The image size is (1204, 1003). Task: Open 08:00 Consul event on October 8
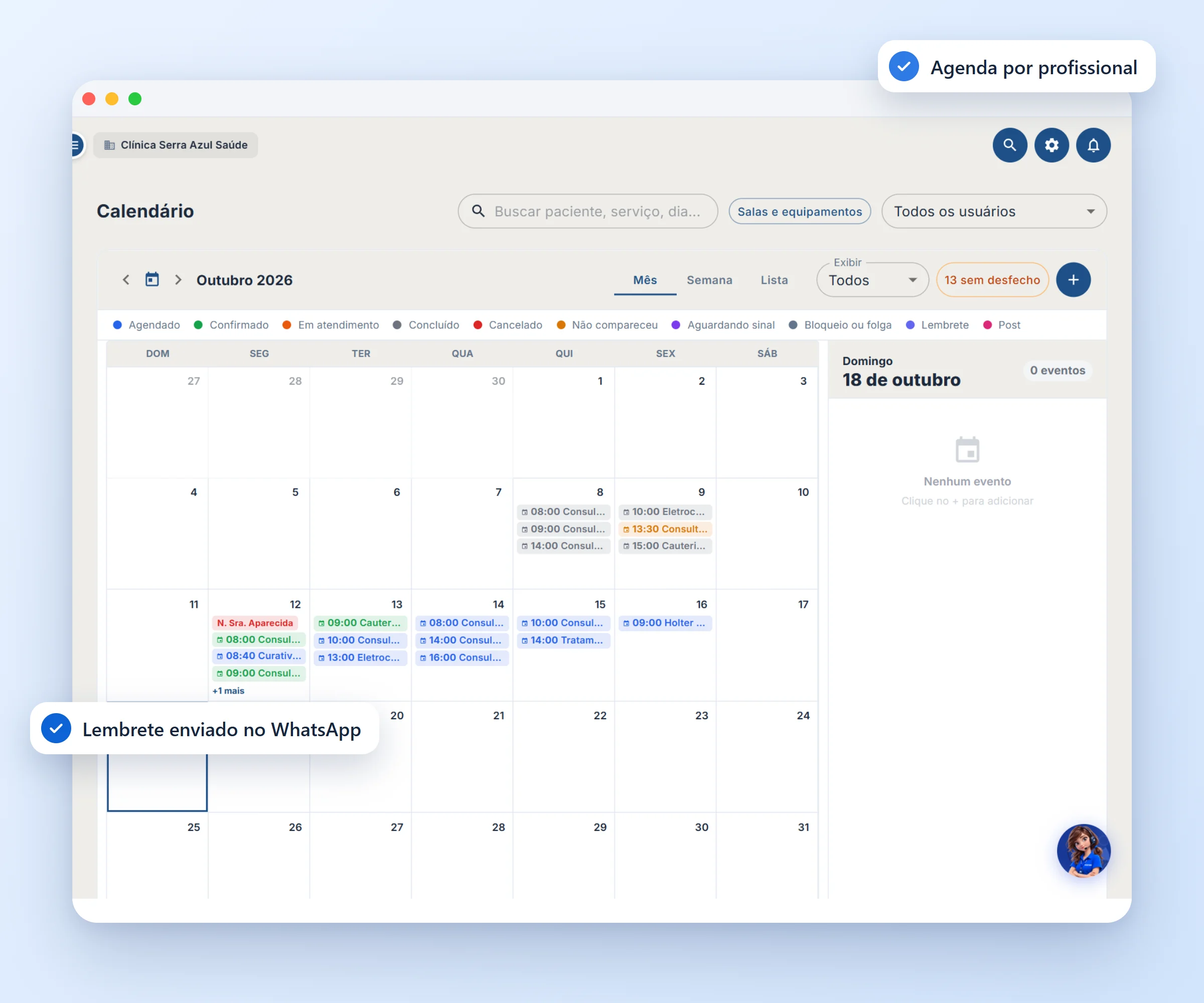click(x=563, y=512)
